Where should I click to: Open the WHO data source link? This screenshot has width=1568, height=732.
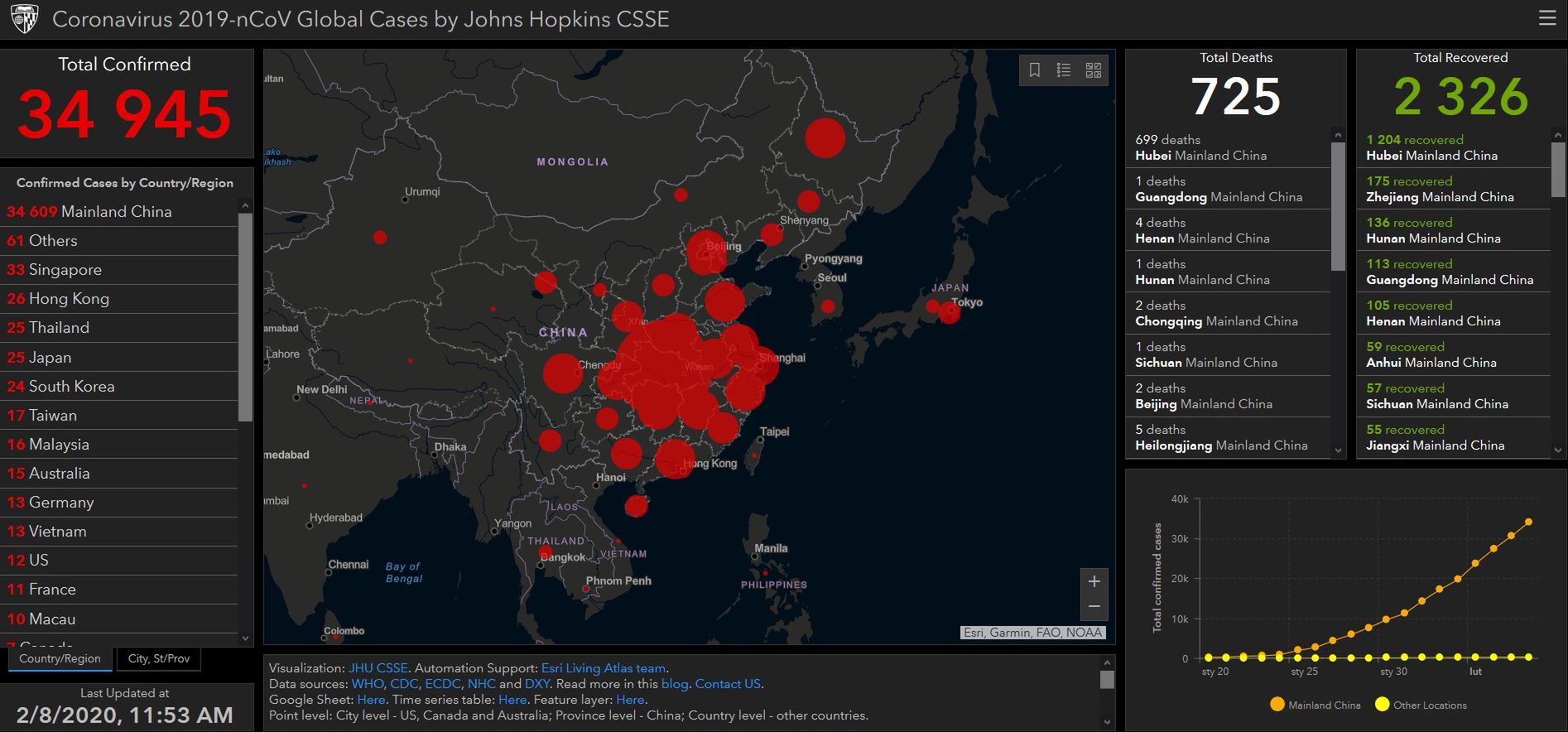368,684
